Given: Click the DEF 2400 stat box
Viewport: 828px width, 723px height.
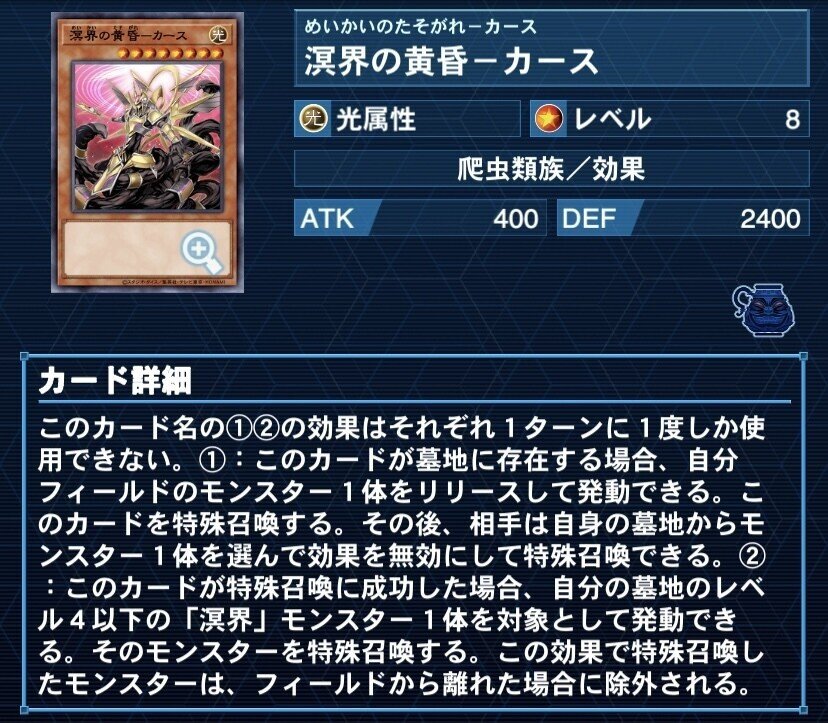Looking at the screenshot, I should (683, 218).
